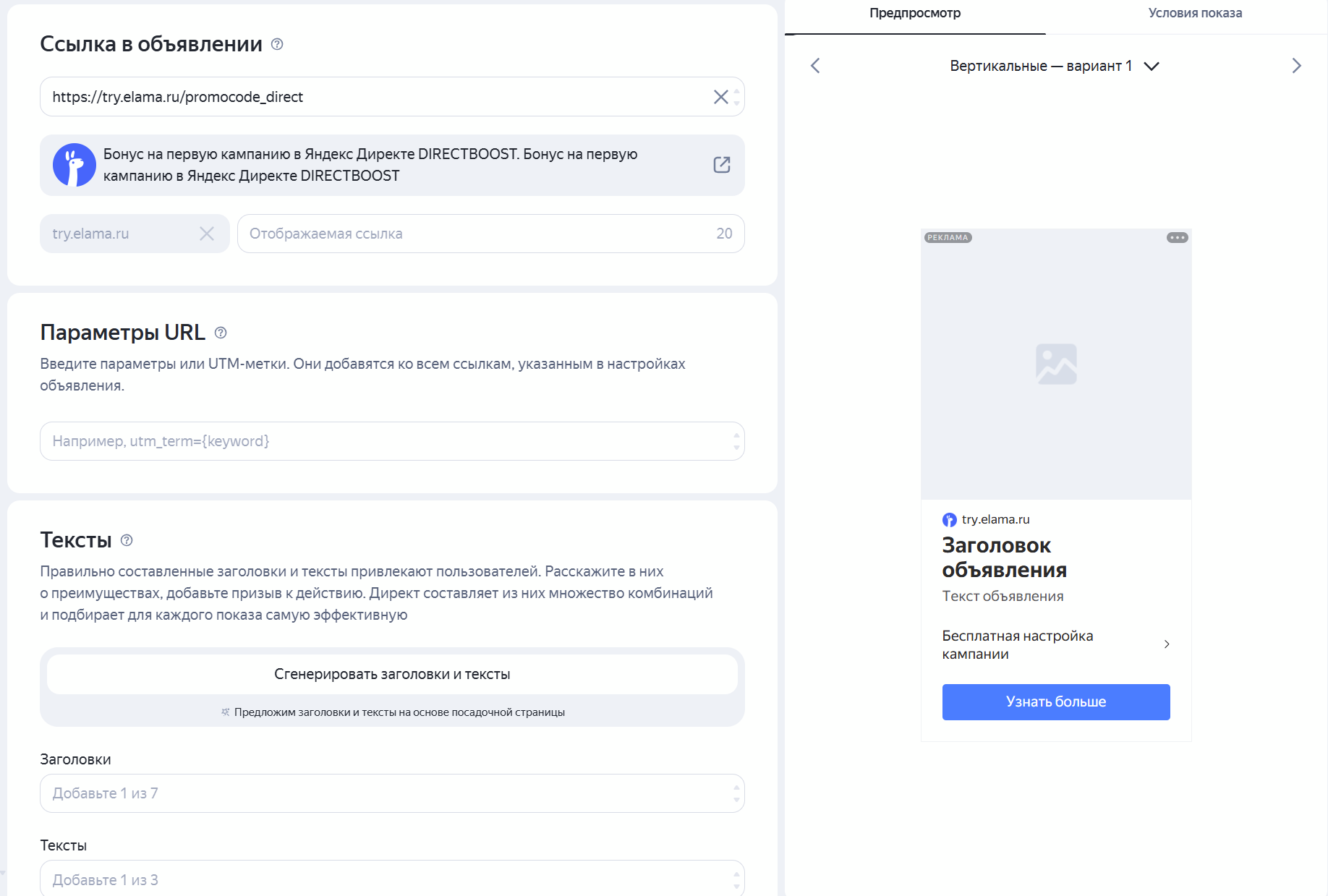Click try.elama.ru domain text in preview
Image resolution: width=1328 pixels, height=896 pixels.
[995, 519]
